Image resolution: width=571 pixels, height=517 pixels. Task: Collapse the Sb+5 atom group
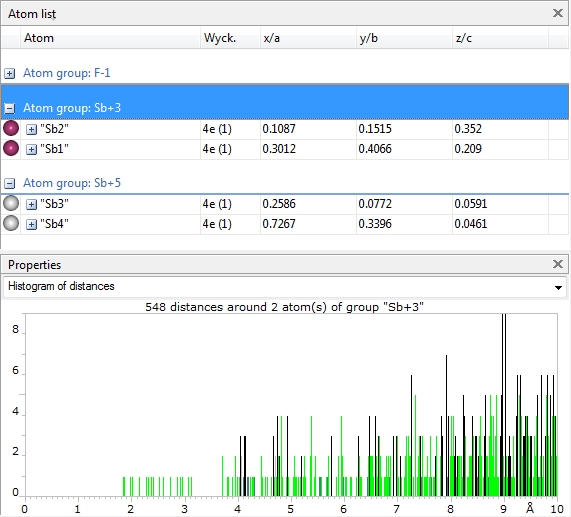tap(9, 183)
